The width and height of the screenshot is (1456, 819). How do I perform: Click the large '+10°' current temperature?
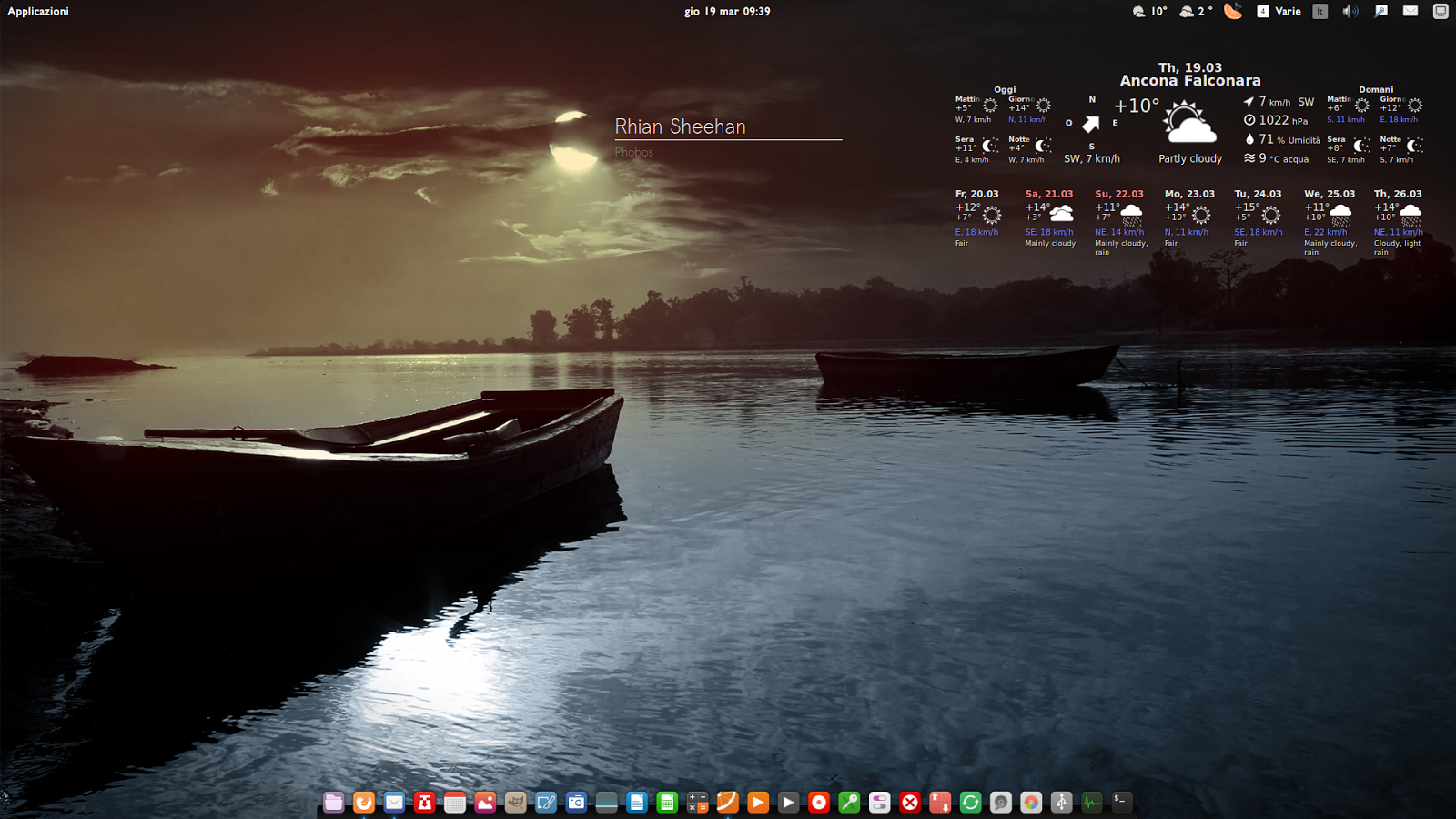[x=1137, y=106]
